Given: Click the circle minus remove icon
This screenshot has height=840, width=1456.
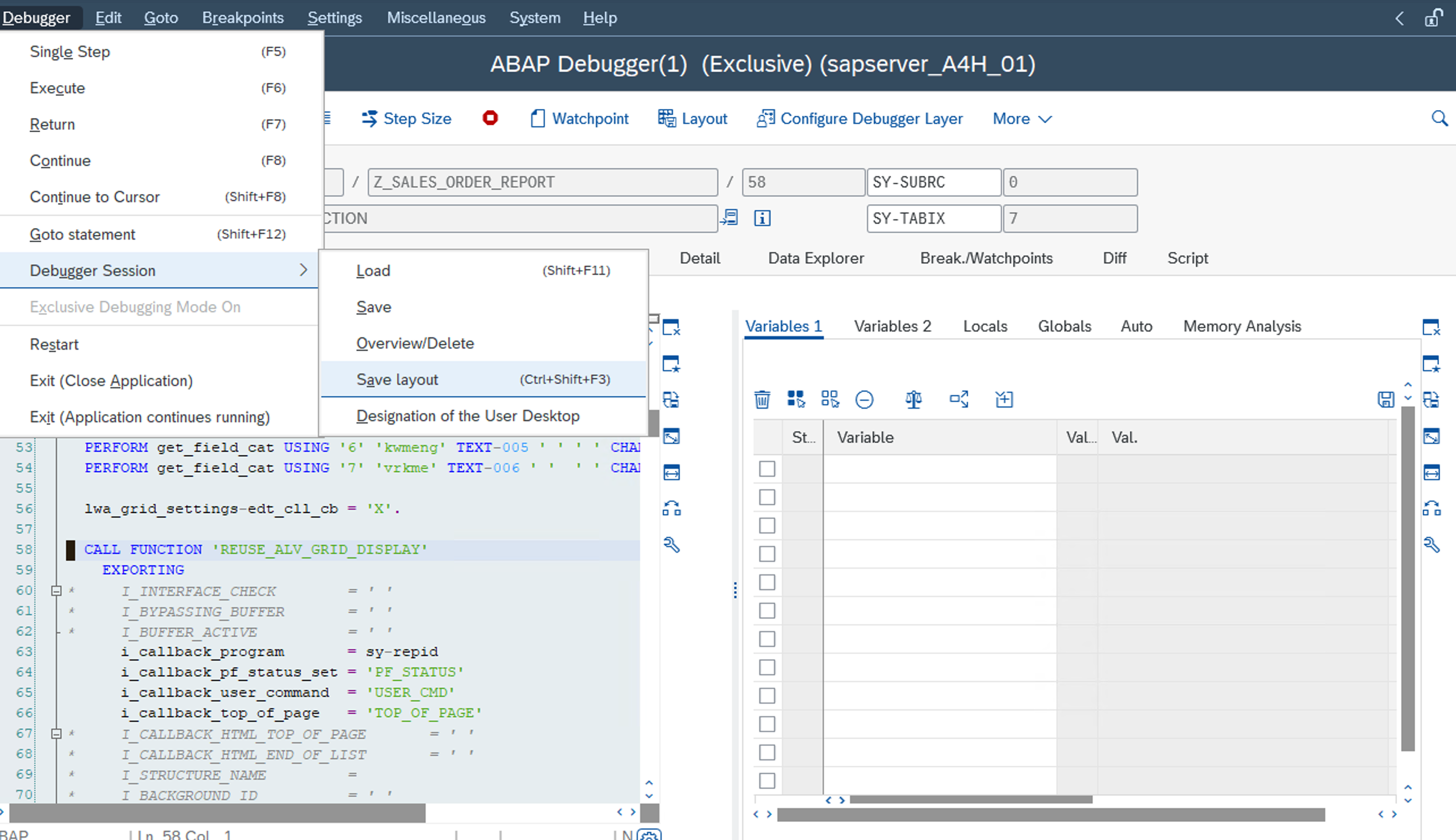Looking at the screenshot, I should coord(864,399).
